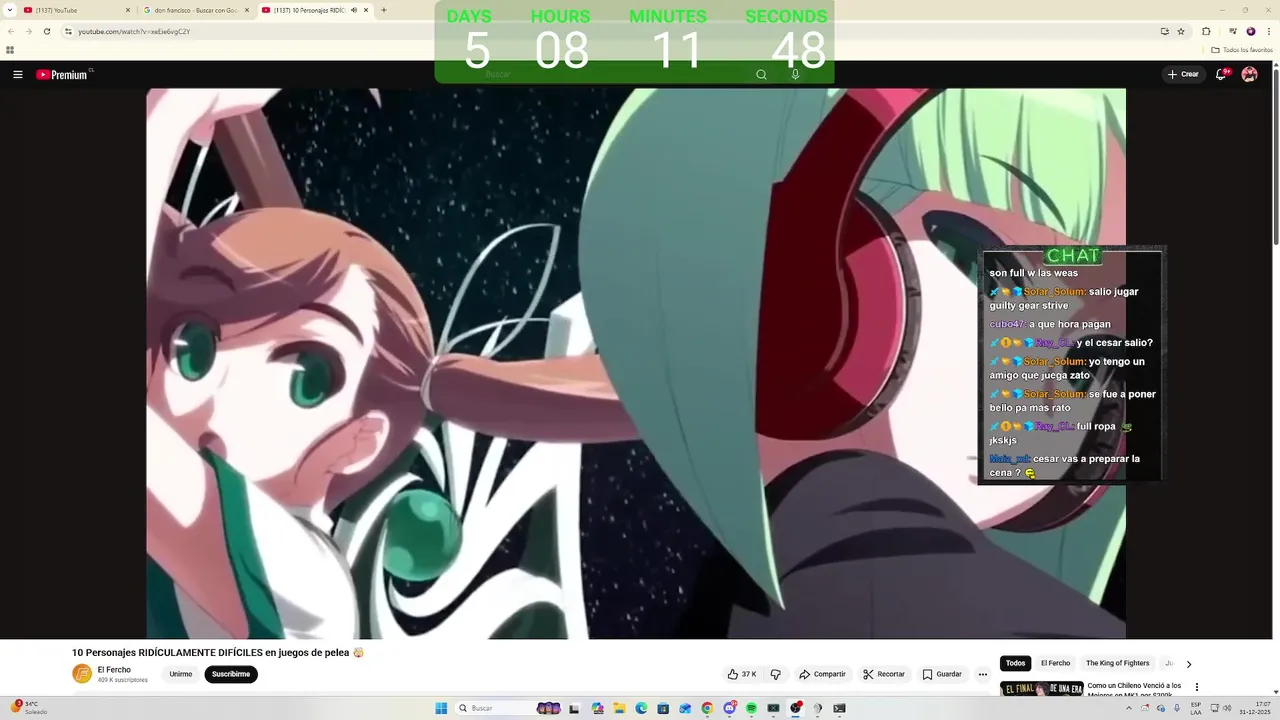Reload the page with the refresh icon

[x=46, y=31]
